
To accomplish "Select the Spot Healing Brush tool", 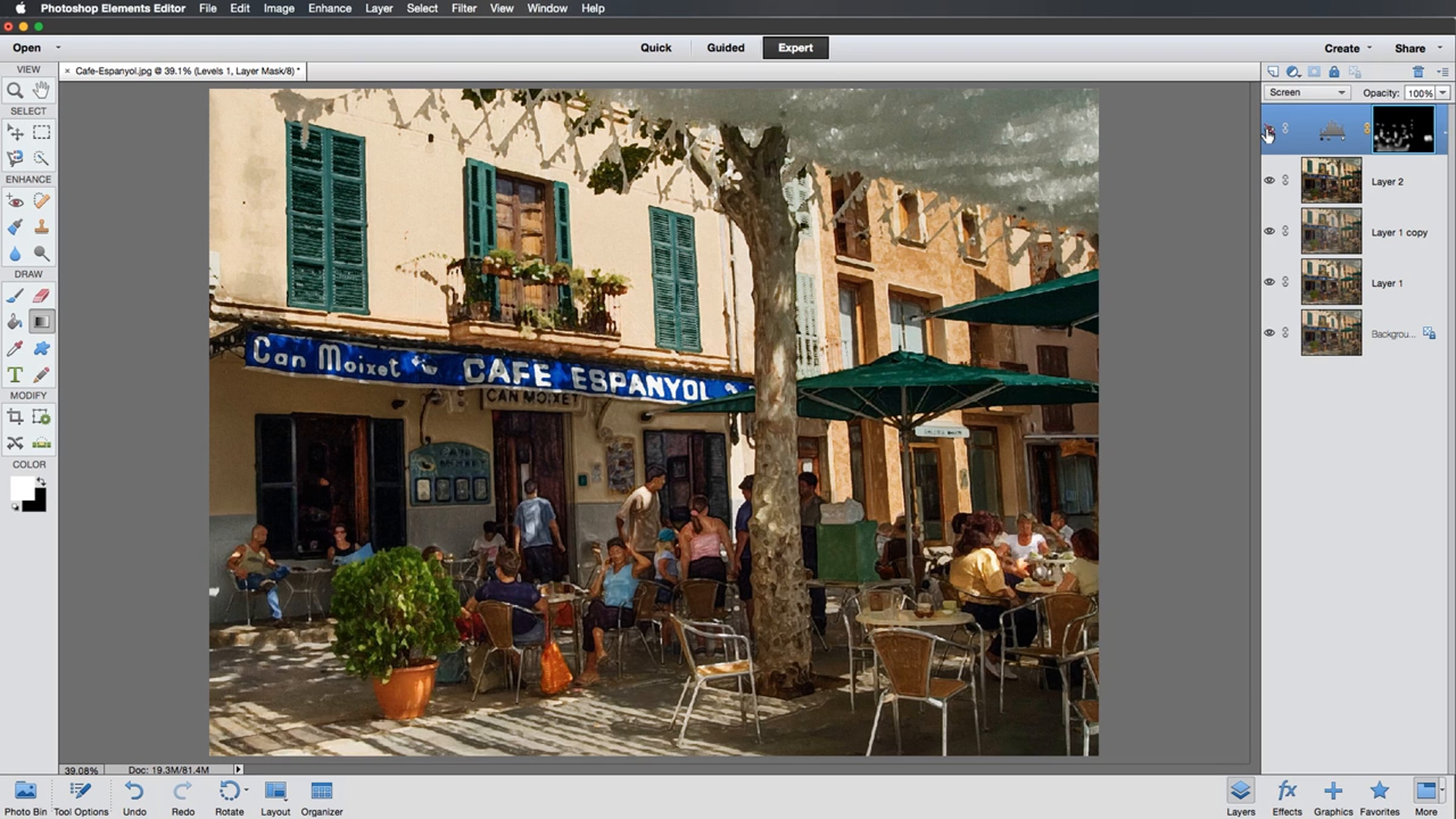I will 41,201.
